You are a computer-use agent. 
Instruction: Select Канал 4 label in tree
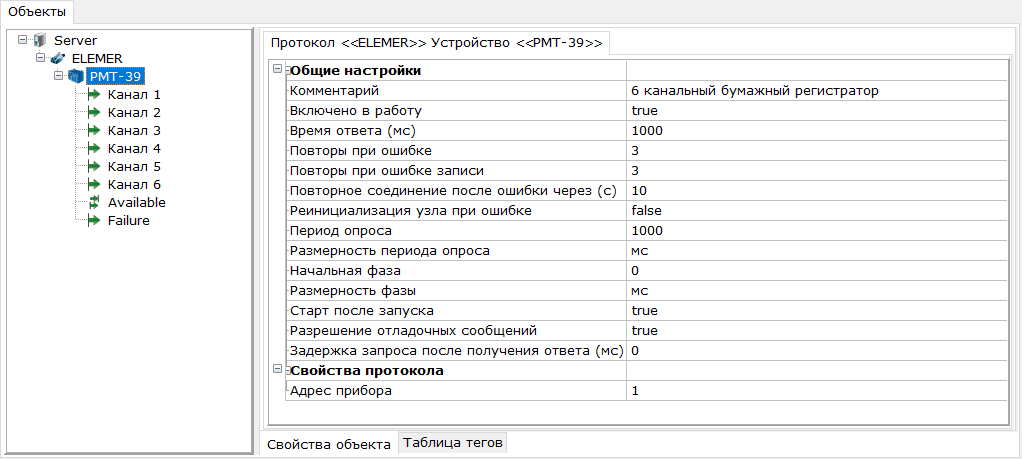[x=134, y=148]
